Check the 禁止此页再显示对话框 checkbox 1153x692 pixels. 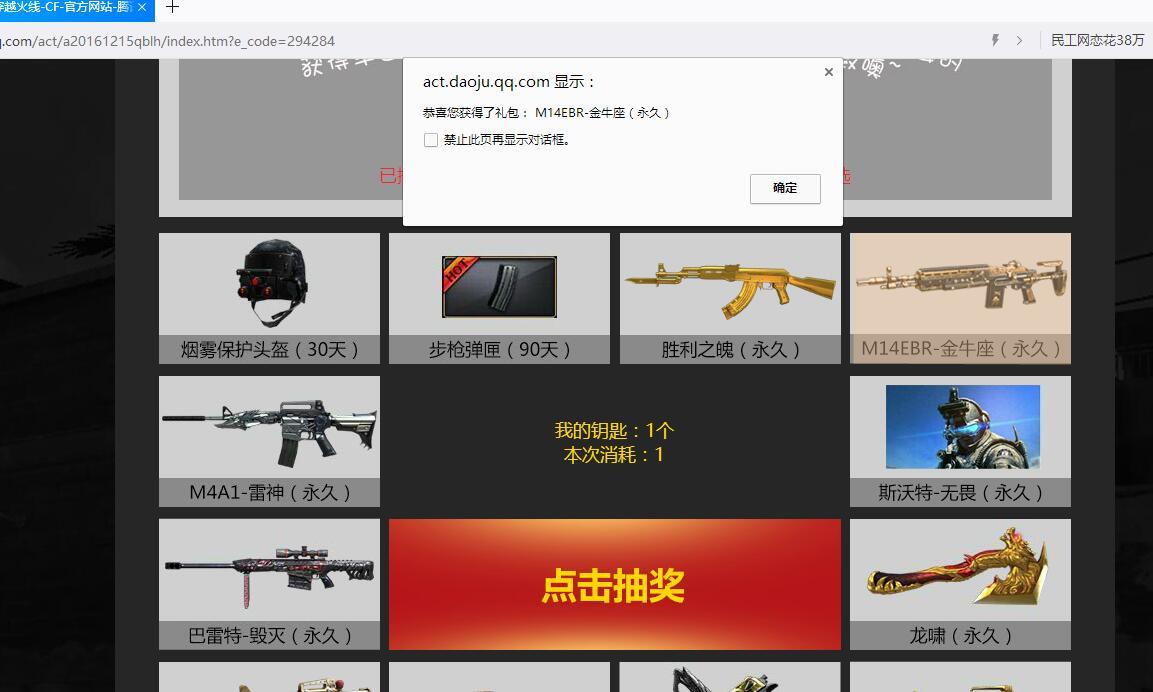pyautogui.click(x=431, y=140)
